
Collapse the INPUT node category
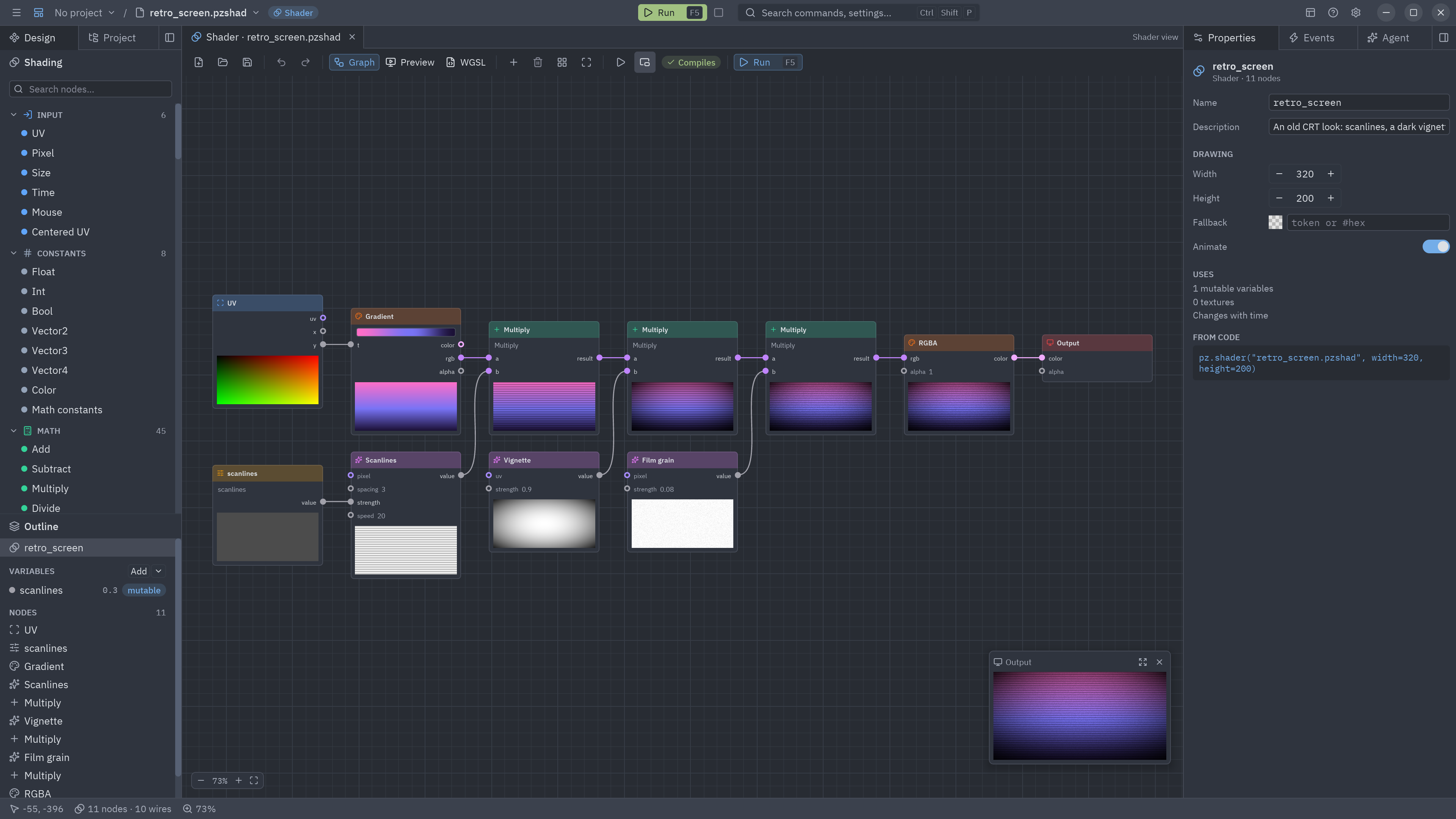[x=14, y=115]
